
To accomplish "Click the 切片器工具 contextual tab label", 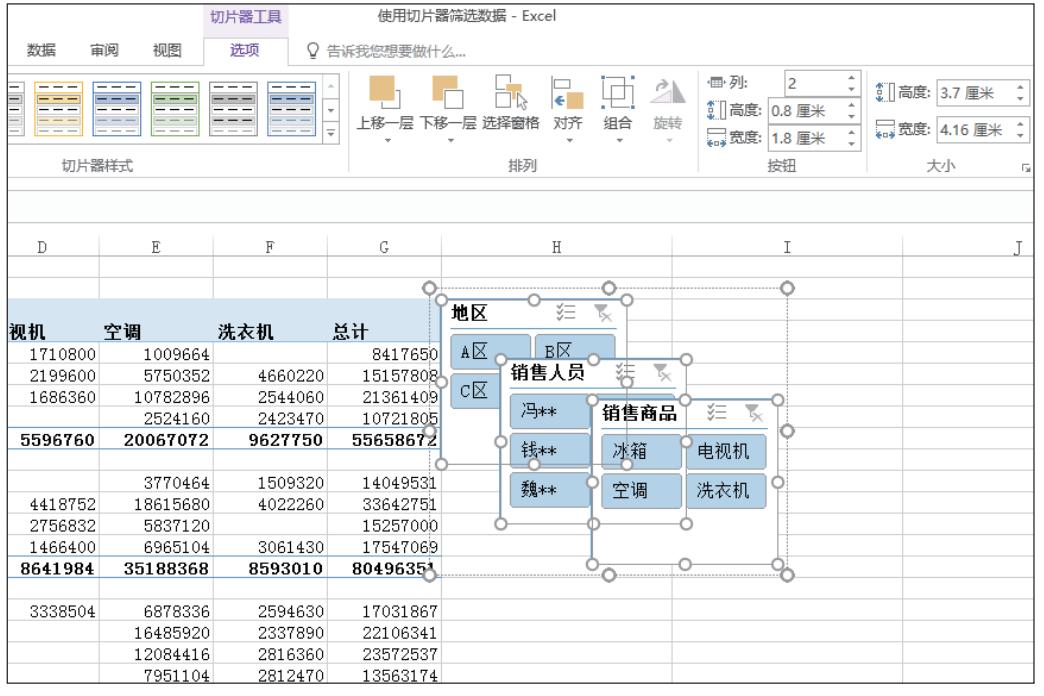I will 246,17.
